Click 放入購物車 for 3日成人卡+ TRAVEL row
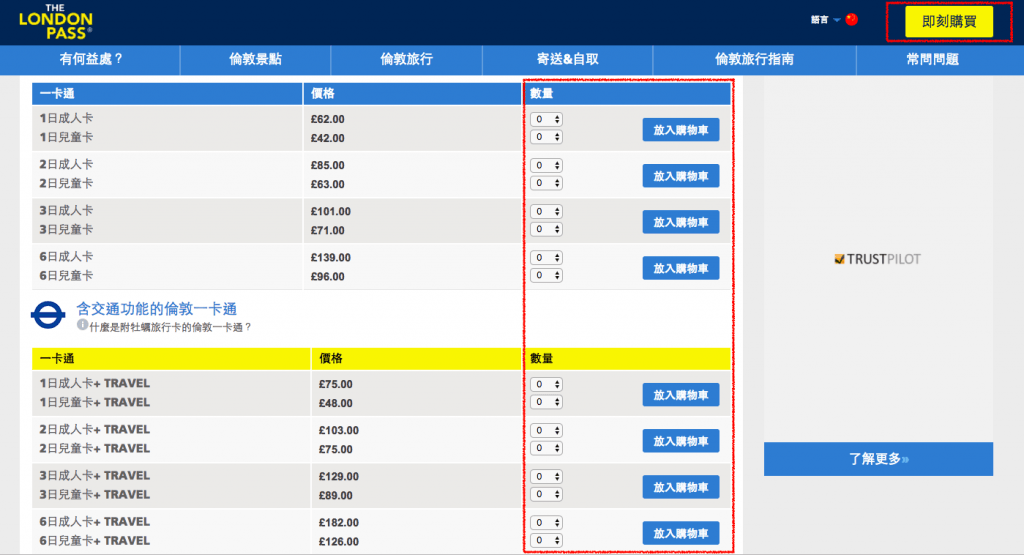 point(680,487)
